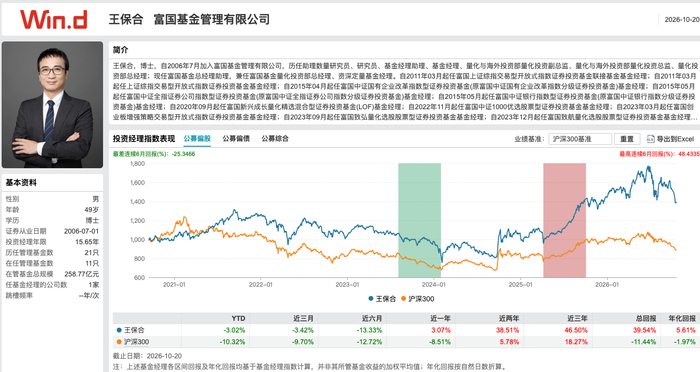This screenshot has width=700, height=372.
Task: Click the 最差连续6月回报 value -25.3466
Action: click(183, 154)
